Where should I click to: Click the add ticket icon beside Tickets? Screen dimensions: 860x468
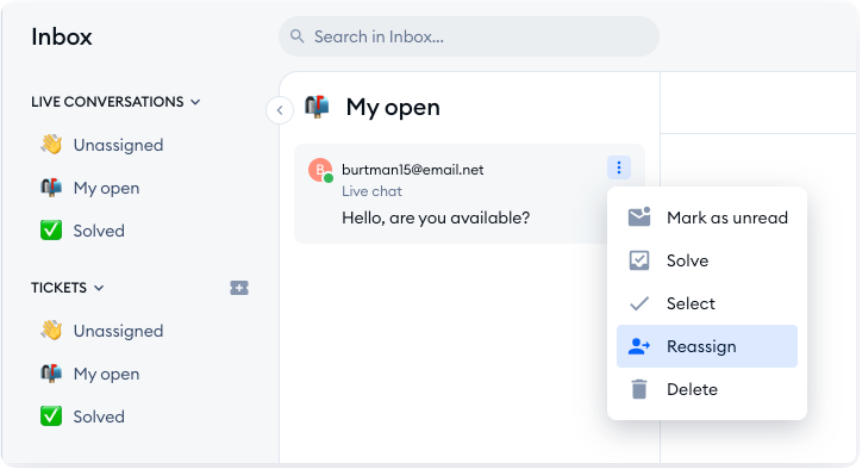(239, 288)
